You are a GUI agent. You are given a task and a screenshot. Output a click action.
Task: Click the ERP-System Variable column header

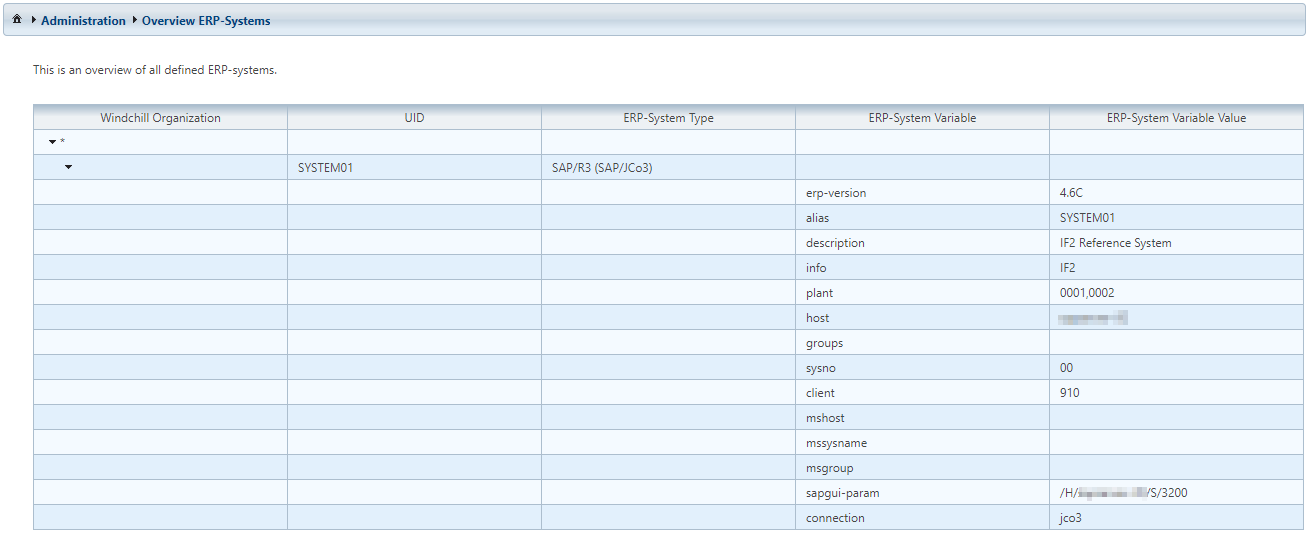click(922, 118)
